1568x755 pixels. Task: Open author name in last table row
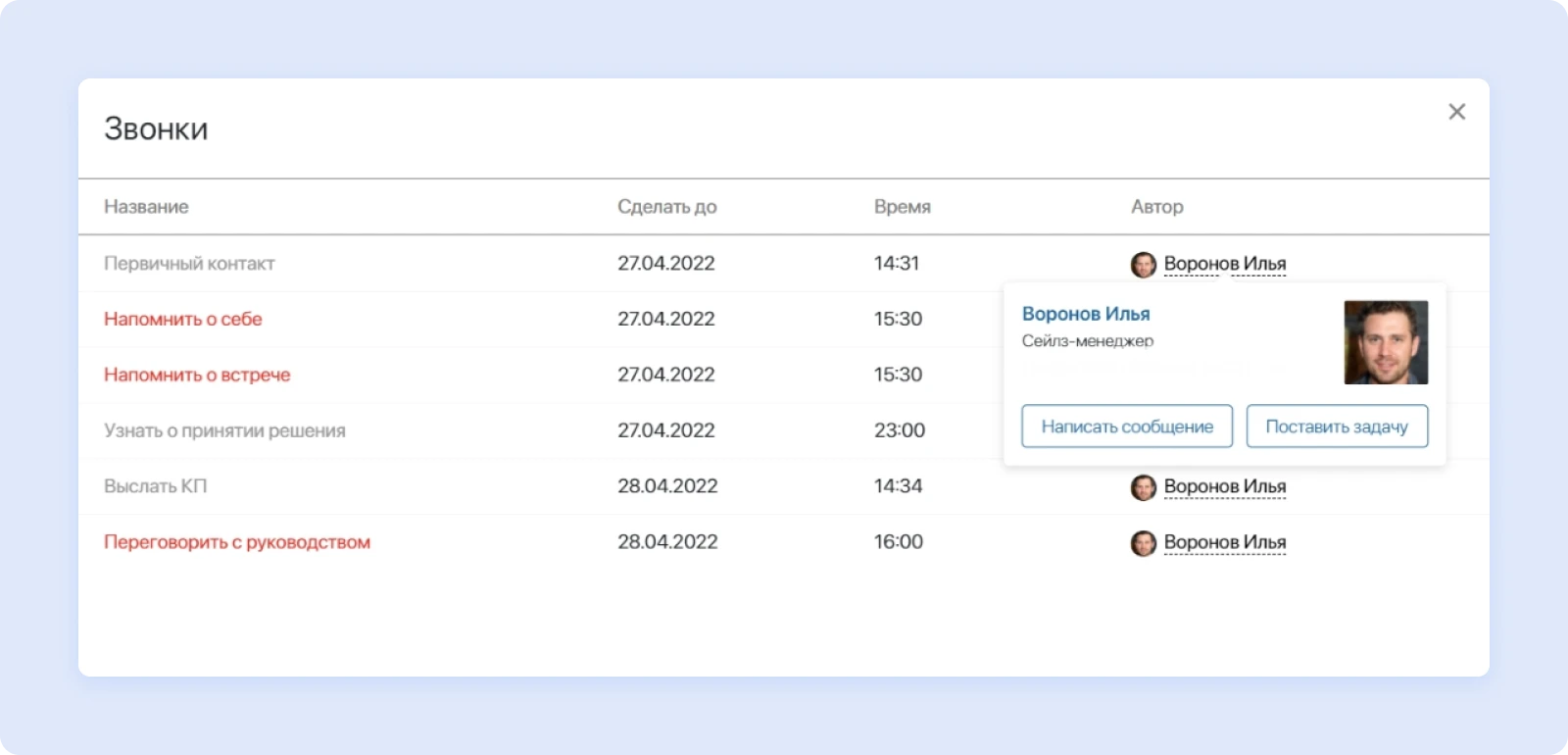[1224, 542]
